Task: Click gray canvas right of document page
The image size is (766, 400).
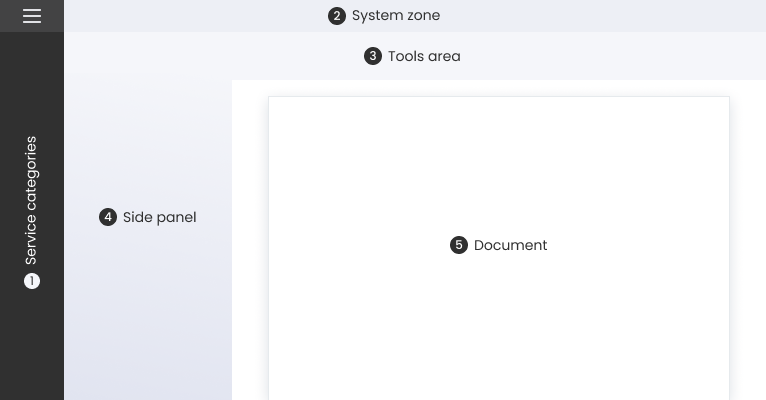Action: [748, 250]
